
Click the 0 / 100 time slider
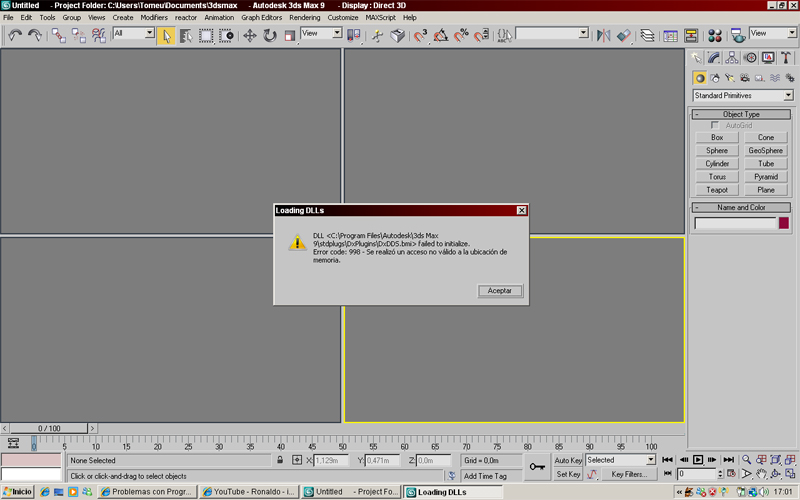[x=49, y=428]
